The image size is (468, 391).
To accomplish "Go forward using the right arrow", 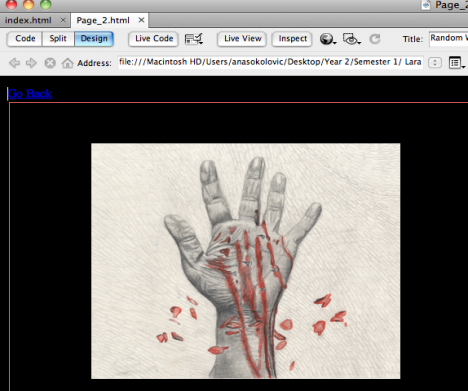I will click(x=31, y=63).
